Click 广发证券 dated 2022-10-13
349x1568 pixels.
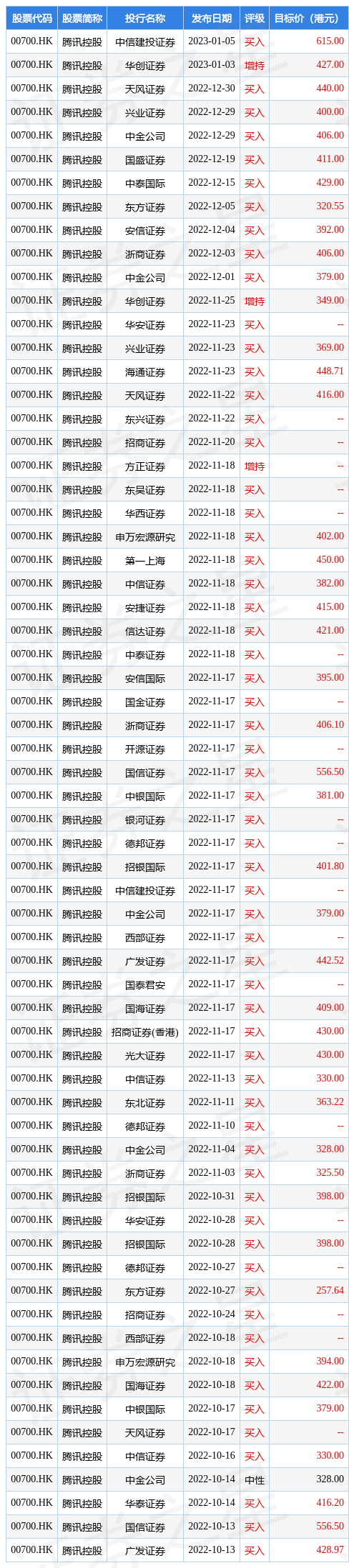tap(145, 1550)
